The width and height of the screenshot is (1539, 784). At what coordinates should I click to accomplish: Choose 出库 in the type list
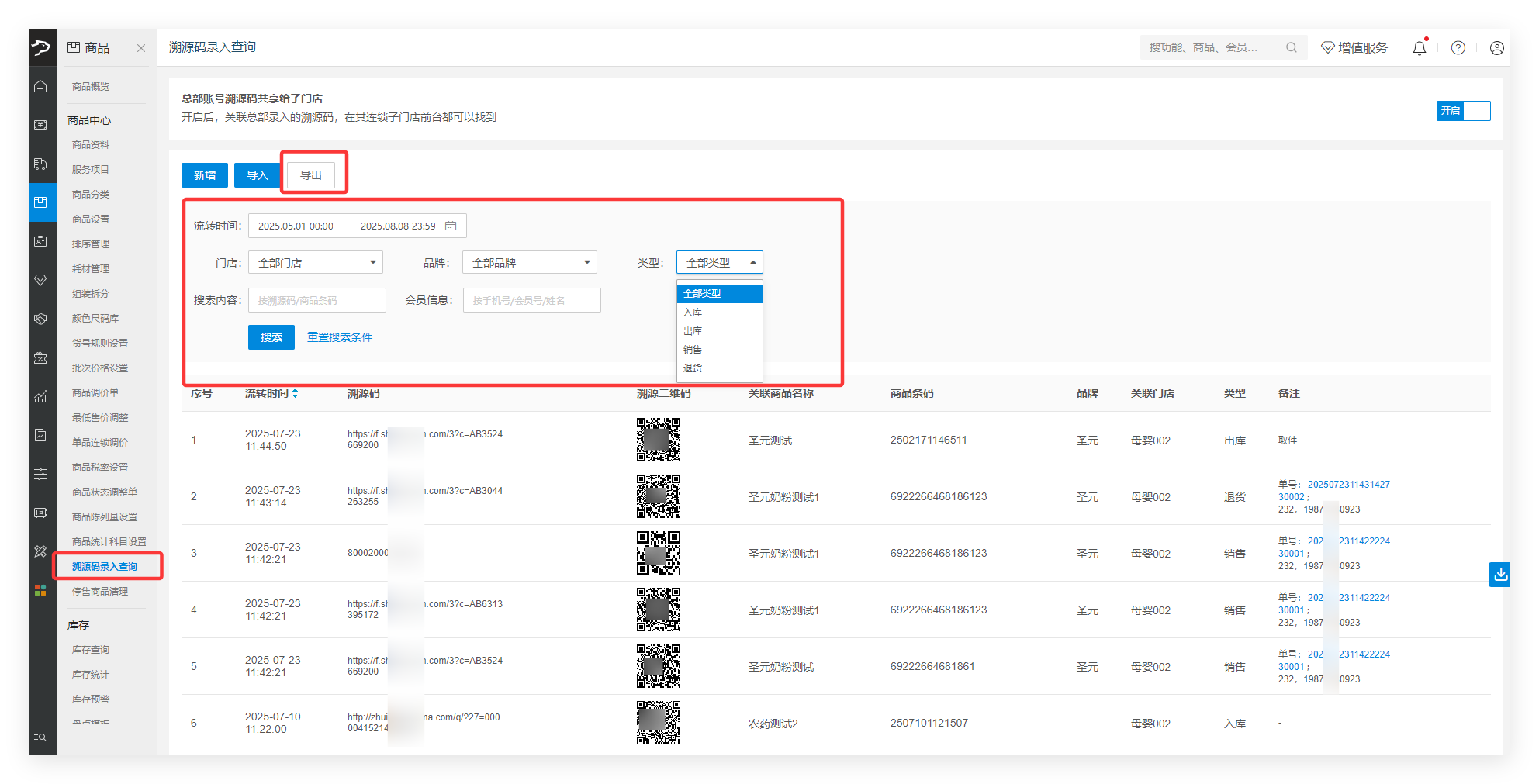click(720, 331)
